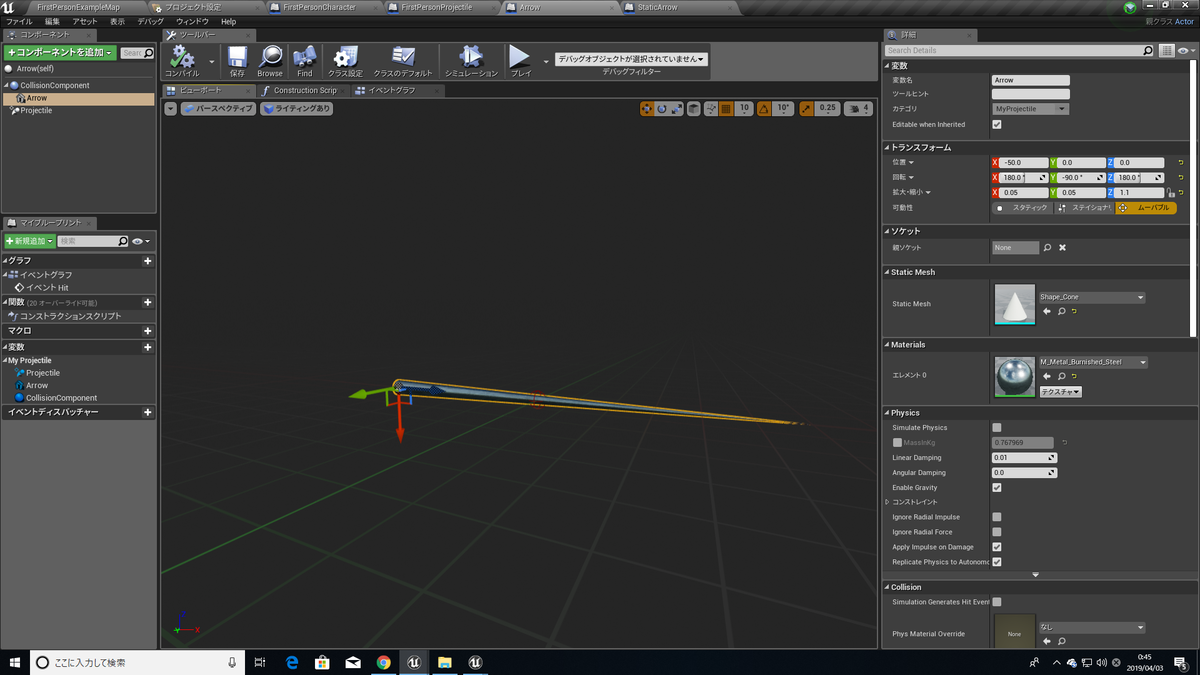The width and height of the screenshot is (1200, 675).
Task: Click the M_Metal_Burnished_Steel material thumbnail
Action: tap(1015, 376)
